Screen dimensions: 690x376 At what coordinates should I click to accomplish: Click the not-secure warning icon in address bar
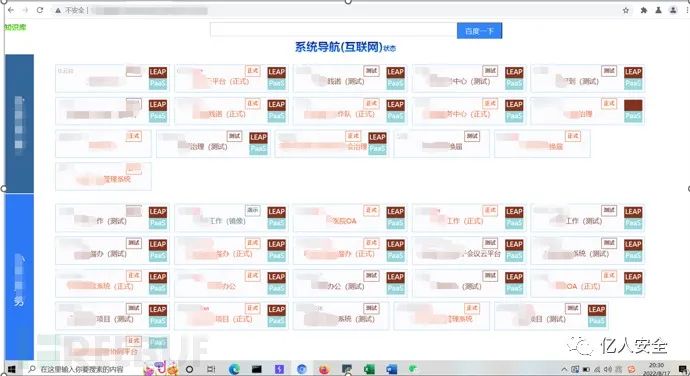[x=58, y=10]
